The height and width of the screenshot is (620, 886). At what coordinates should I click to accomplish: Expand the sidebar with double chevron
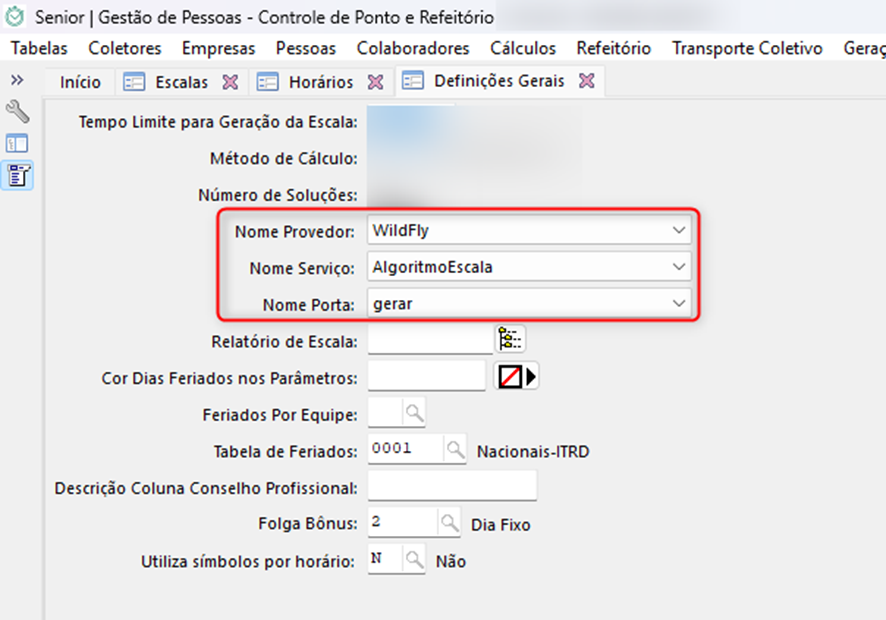click(x=17, y=80)
